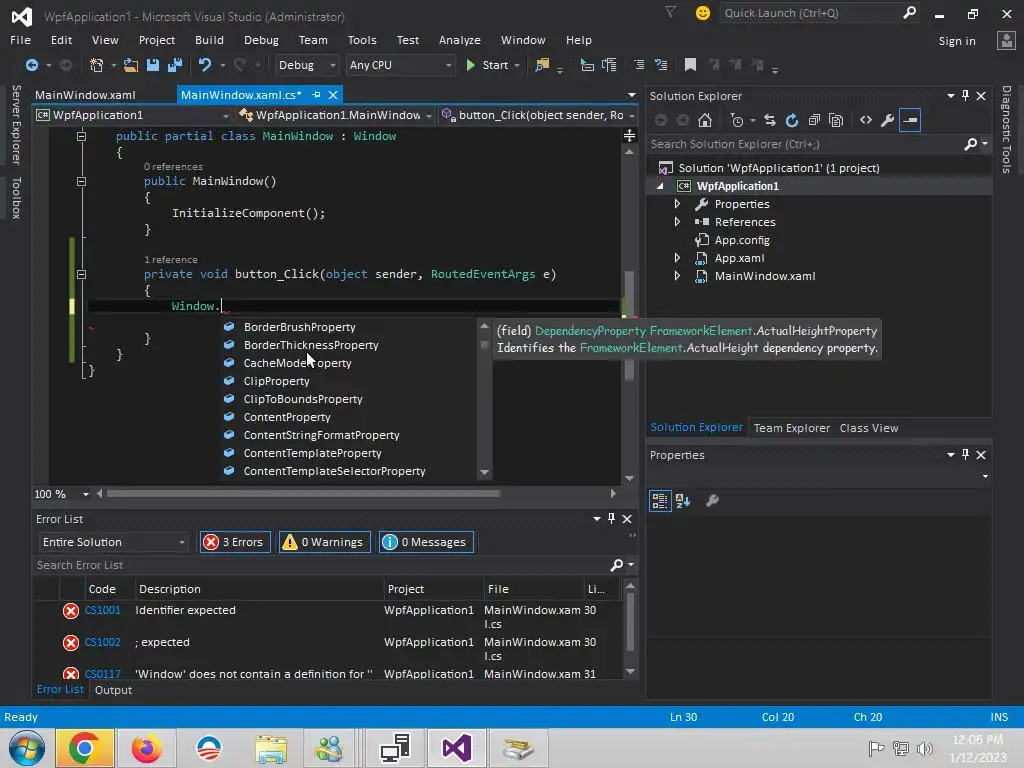Refresh the Solution Explorer
The width and height of the screenshot is (1024, 768).
tap(792, 120)
